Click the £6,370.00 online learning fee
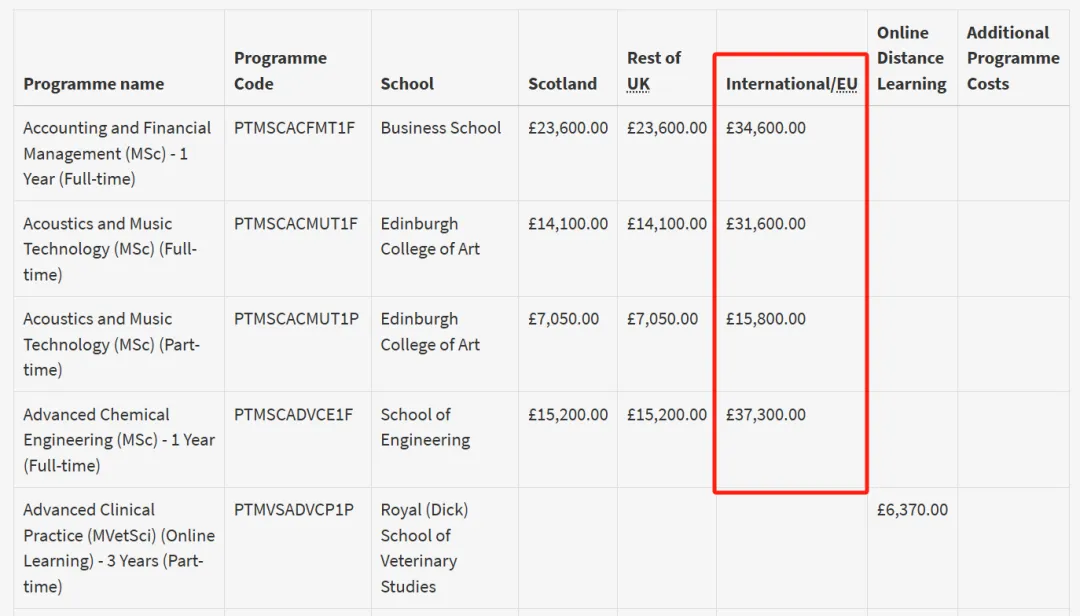The height and width of the screenshot is (616, 1080). click(x=912, y=510)
